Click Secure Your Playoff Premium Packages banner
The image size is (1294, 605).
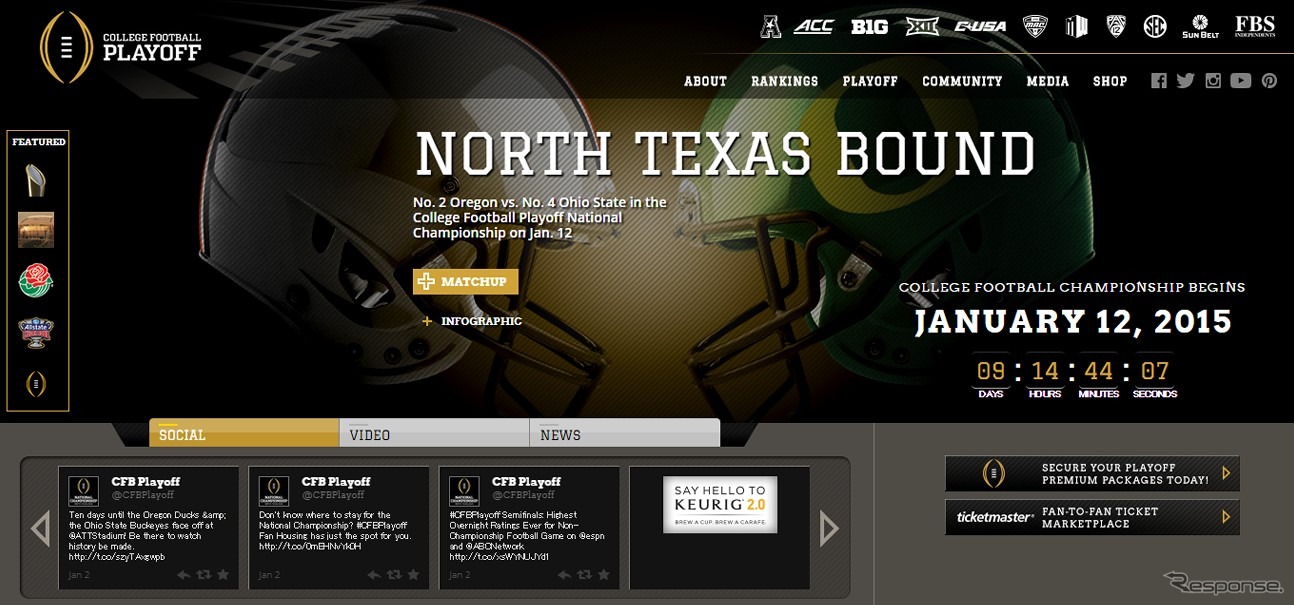point(1092,474)
